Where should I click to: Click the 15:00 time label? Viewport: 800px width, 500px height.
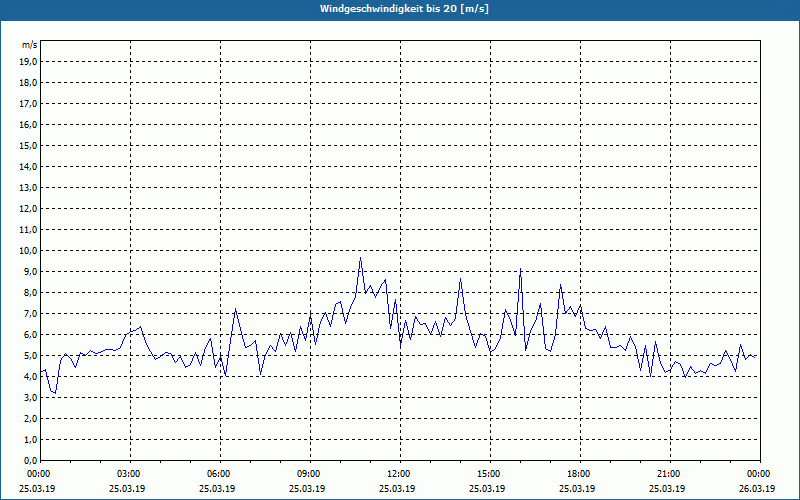coord(490,474)
